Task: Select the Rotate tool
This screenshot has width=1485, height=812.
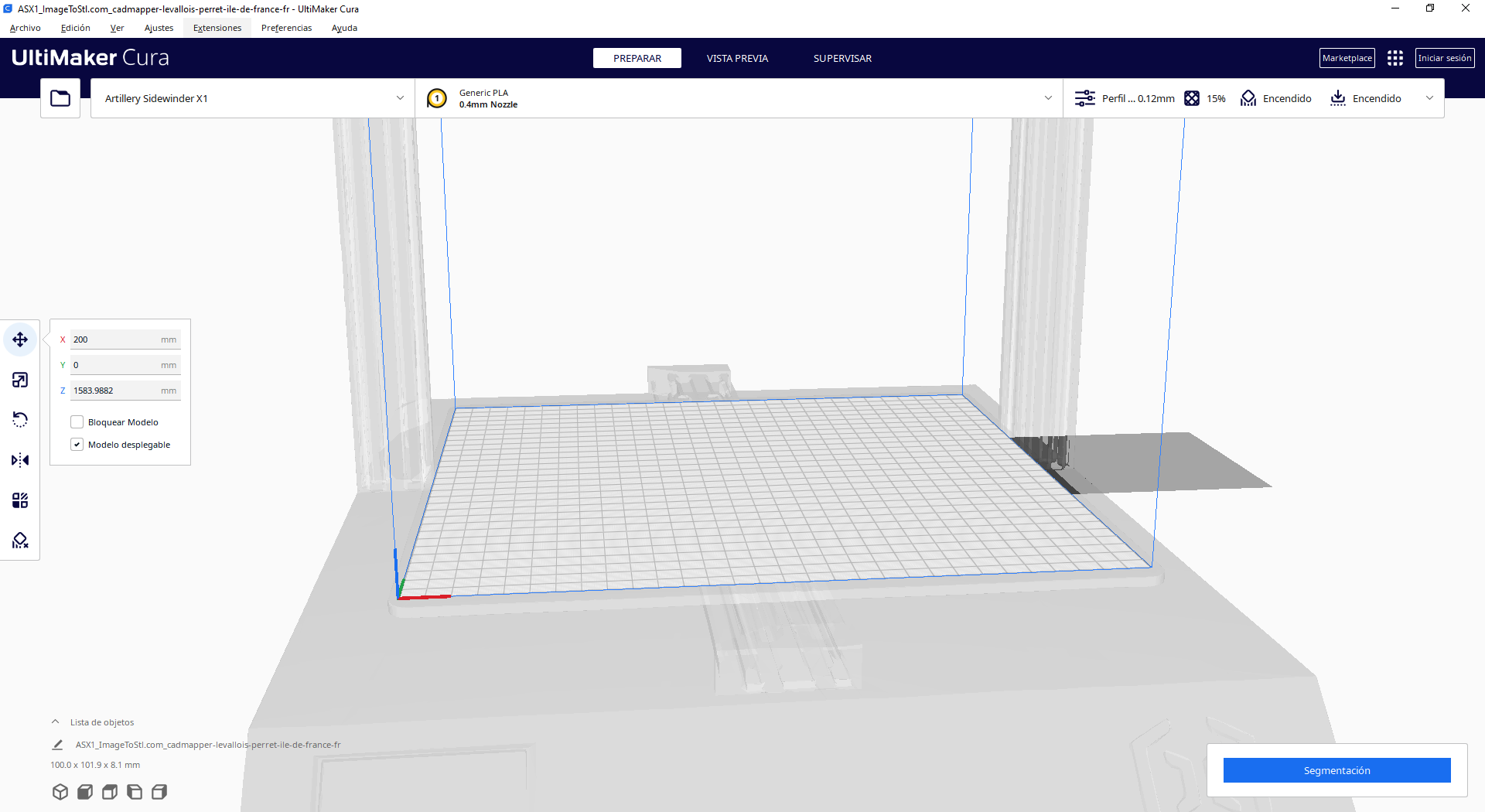Action: point(20,420)
